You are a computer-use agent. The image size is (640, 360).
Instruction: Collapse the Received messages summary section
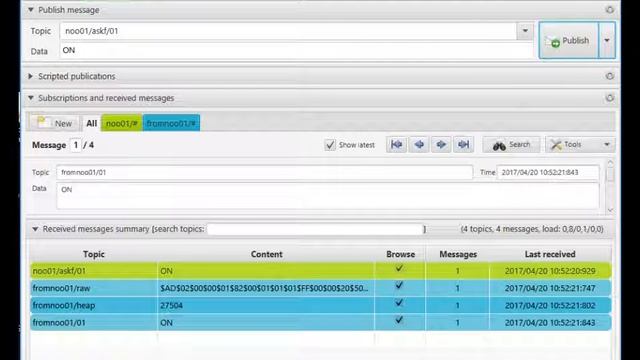click(x=35, y=229)
